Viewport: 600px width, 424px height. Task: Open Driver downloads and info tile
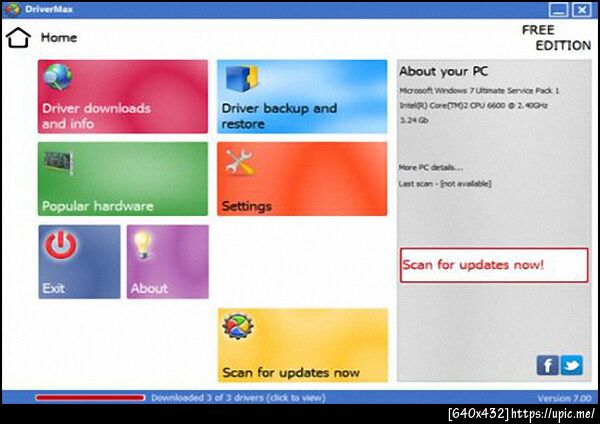(x=123, y=96)
